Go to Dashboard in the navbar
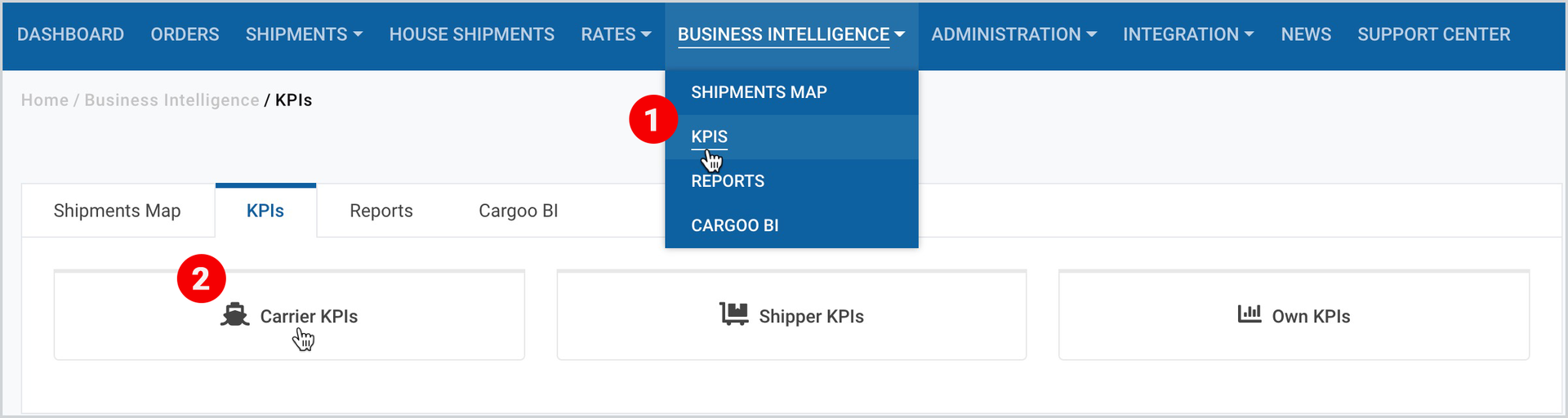Viewport: 1568px width, 418px height. (70, 34)
